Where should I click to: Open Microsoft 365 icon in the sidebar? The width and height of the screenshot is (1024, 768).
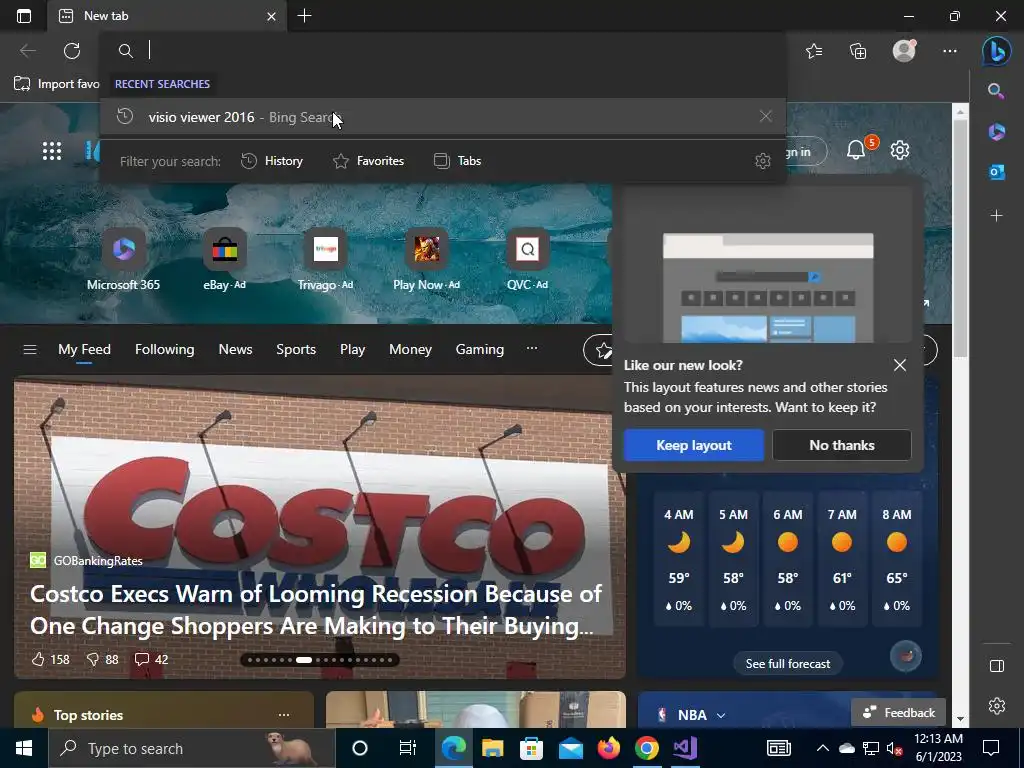click(x=997, y=131)
